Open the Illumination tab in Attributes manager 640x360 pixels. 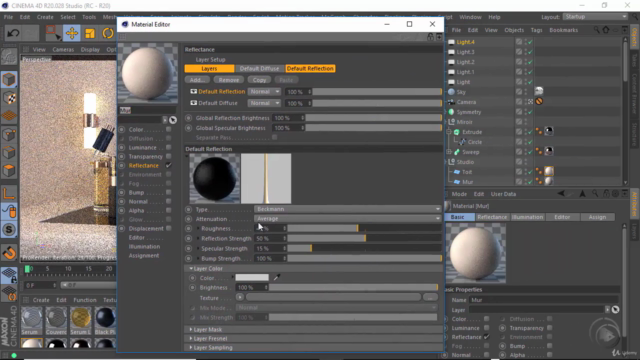[x=527, y=217]
